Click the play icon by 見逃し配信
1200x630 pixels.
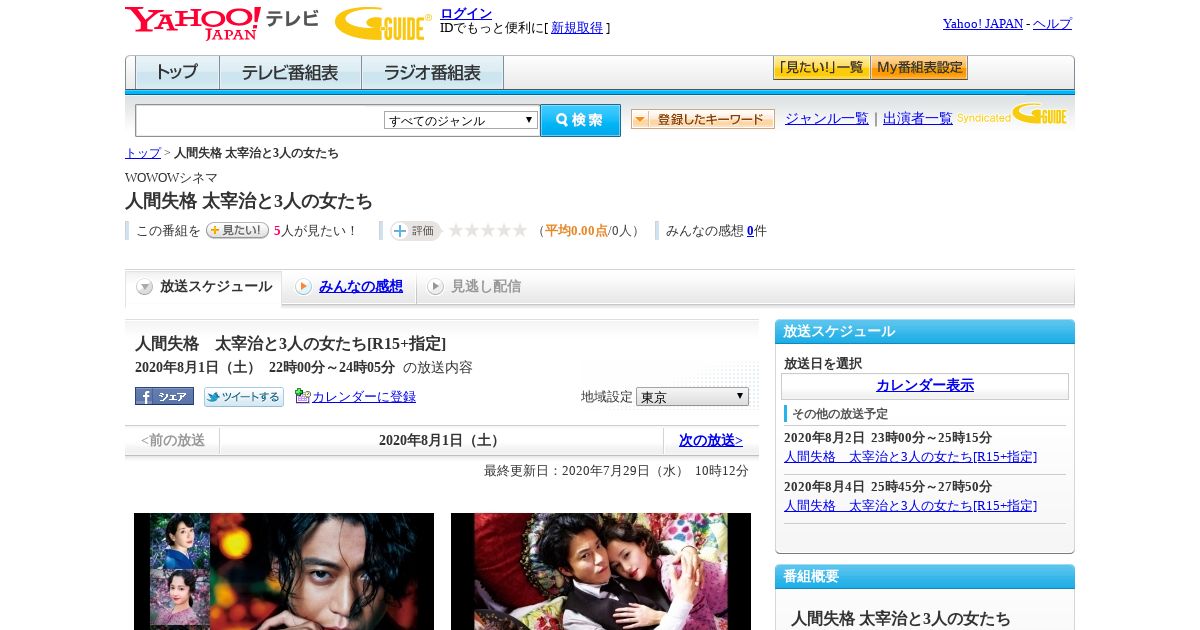(435, 287)
